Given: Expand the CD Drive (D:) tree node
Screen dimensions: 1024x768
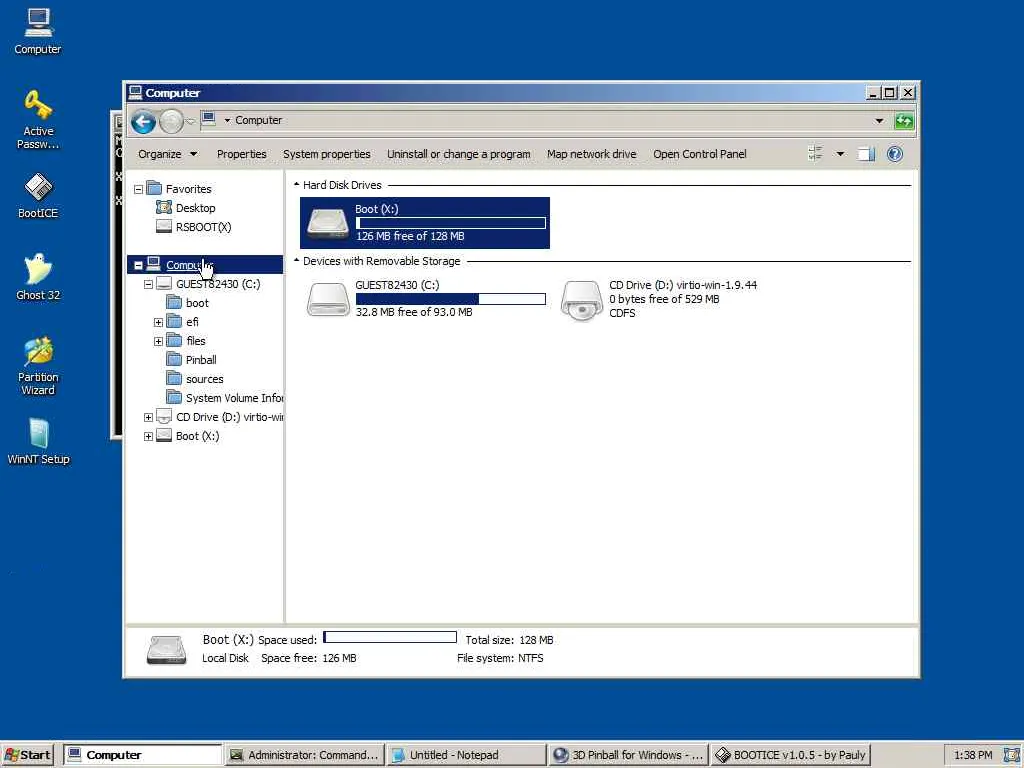Looking at the screenshot, I should coord(148,417).
